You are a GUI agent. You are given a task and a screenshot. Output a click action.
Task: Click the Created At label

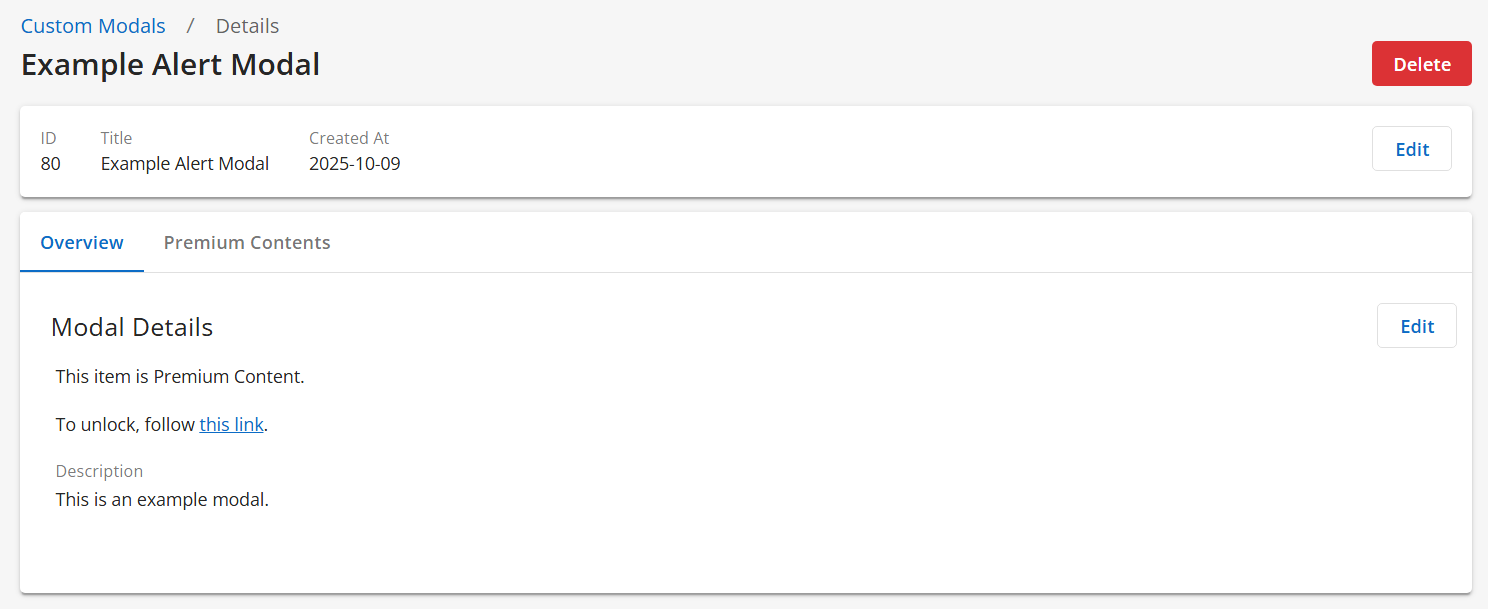[349, 138]
